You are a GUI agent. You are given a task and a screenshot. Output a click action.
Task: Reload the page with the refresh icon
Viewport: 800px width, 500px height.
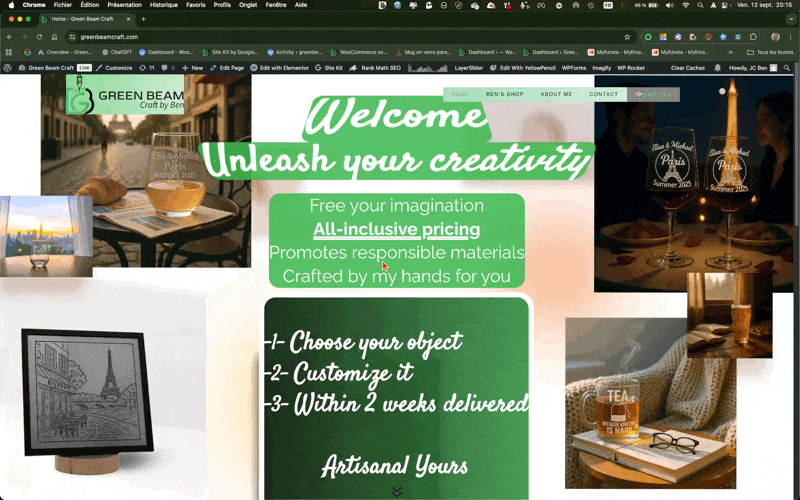tap(39, 37)
